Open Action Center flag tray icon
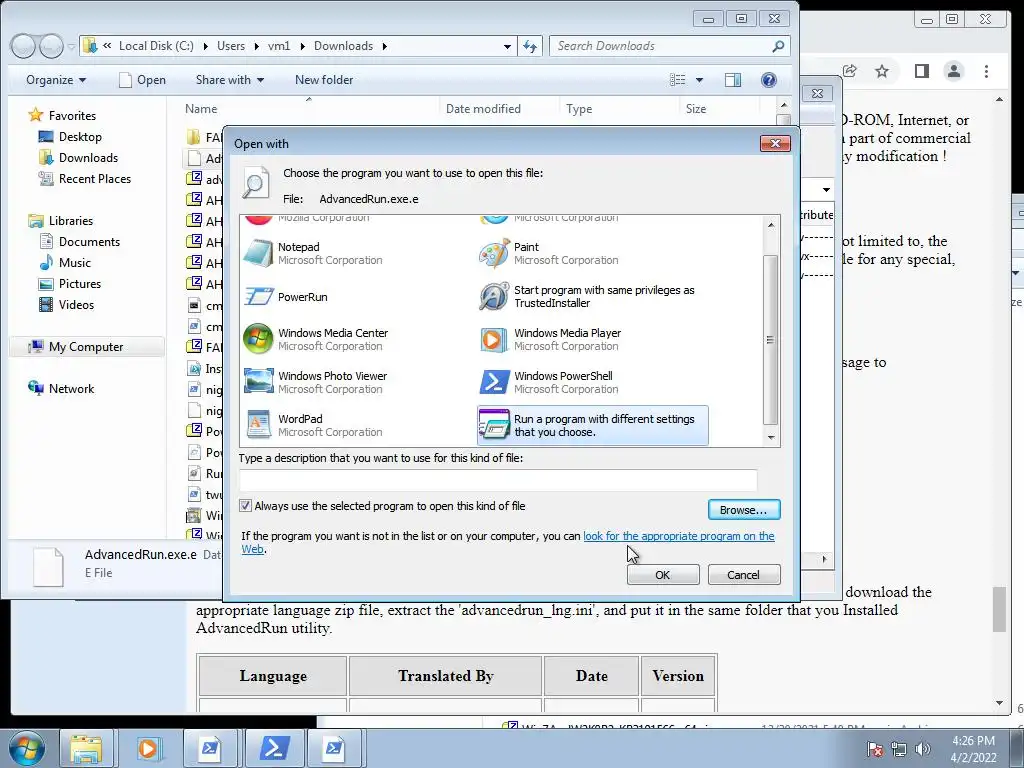Screen dimensions: 1024x768 (x=875, y=749)
